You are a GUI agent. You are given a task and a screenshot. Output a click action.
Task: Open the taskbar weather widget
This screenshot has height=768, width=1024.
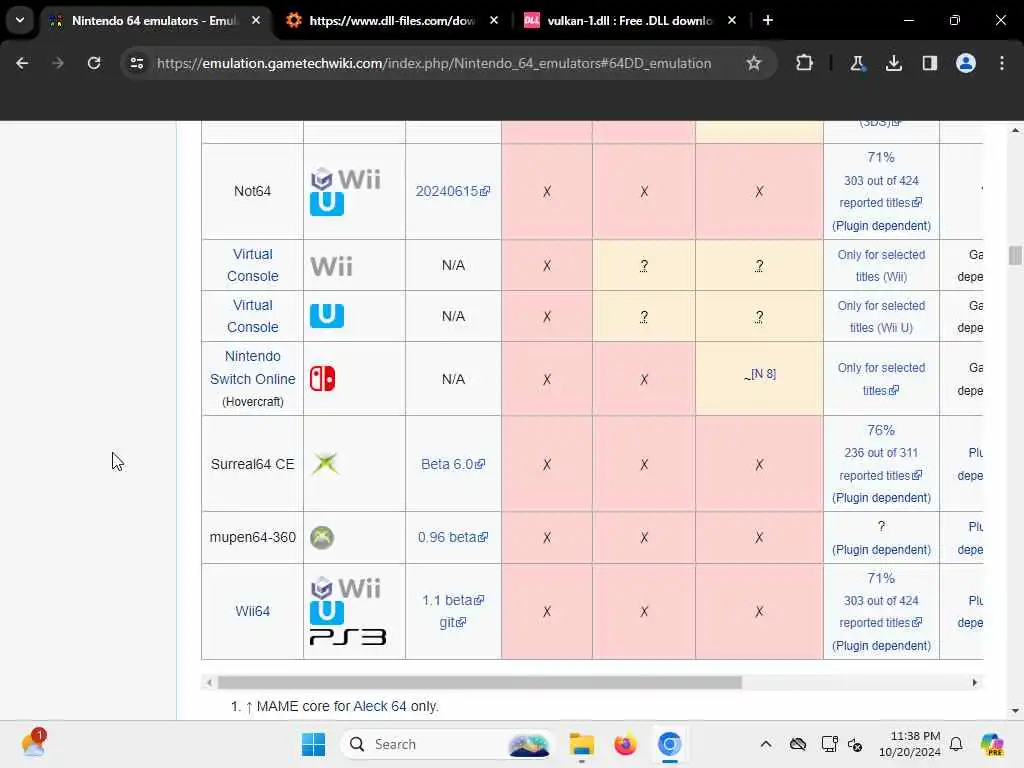34,744
